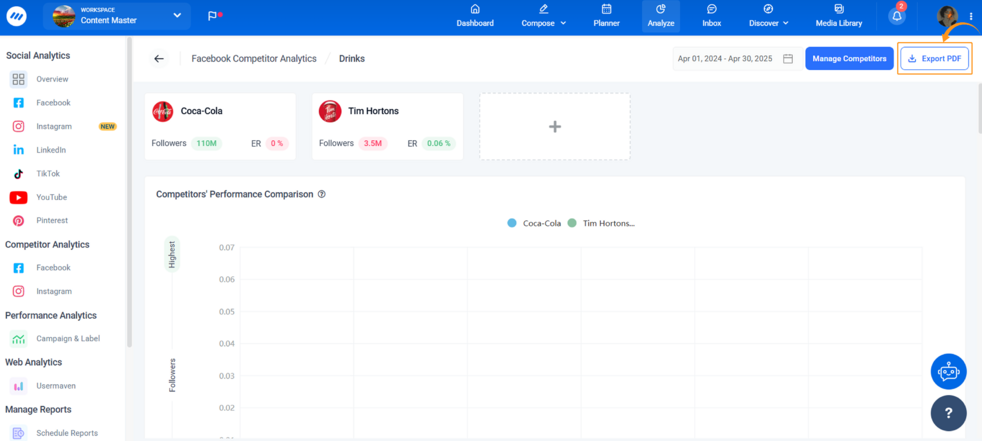The height and width of the screenshot is (441, 982).
Task: Go to the Dashboard tab
Action: pyautogui.click(x=475, y=16)
